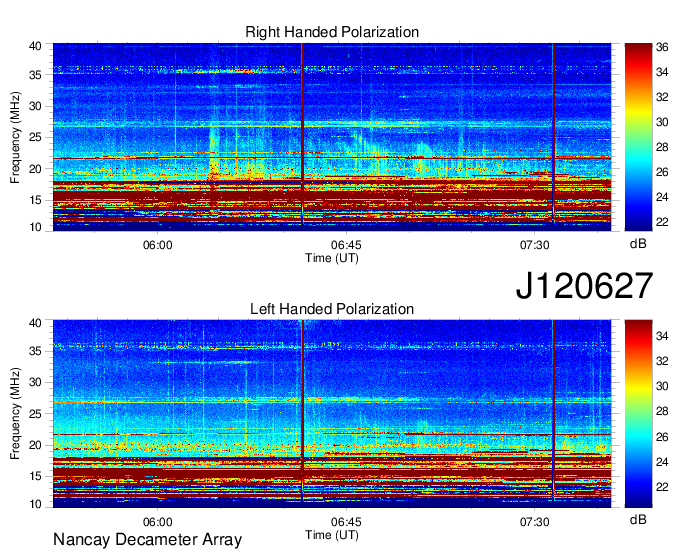Click the lower plot's Time (UT) axis label

point(332,535)
